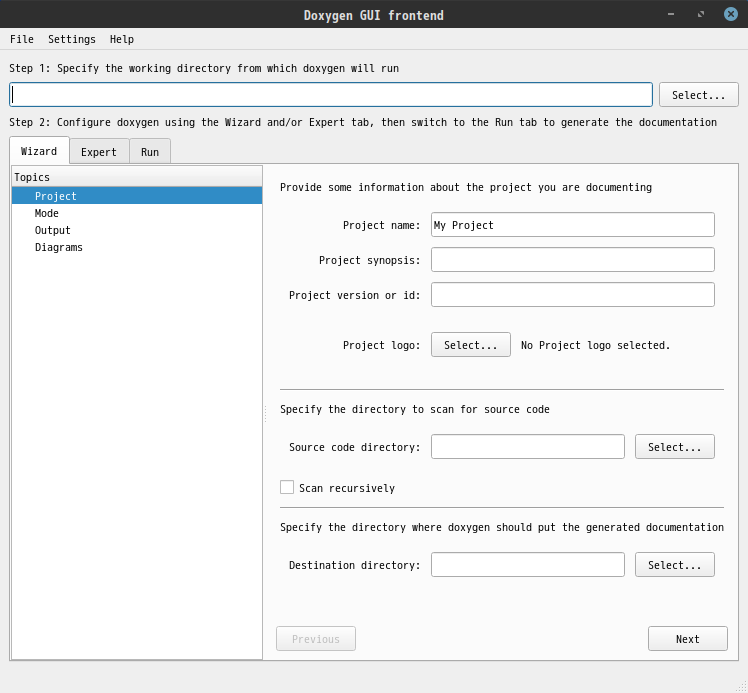Minimize the Doxygen GUI window
748x693 pixels.
pyautogui.click(x=671, y=14)
